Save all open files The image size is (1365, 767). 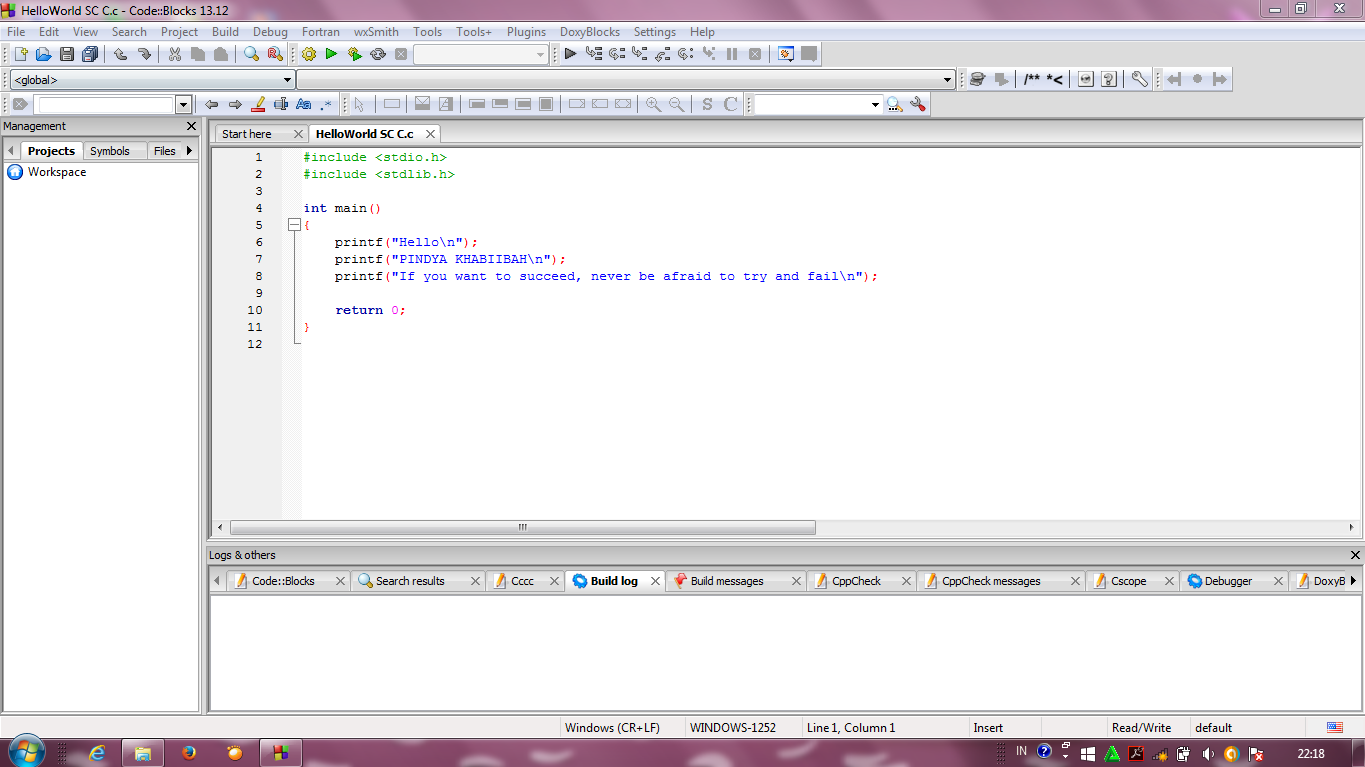tap(90, 54)
